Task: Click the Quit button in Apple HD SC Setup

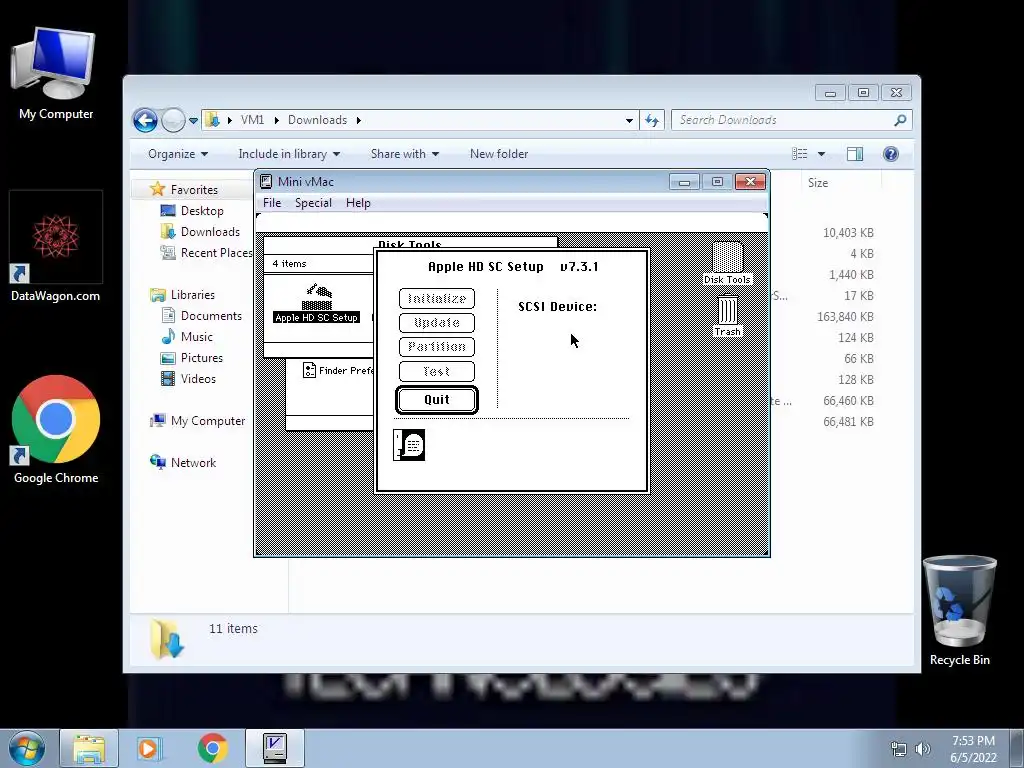Action: point(436,400)
